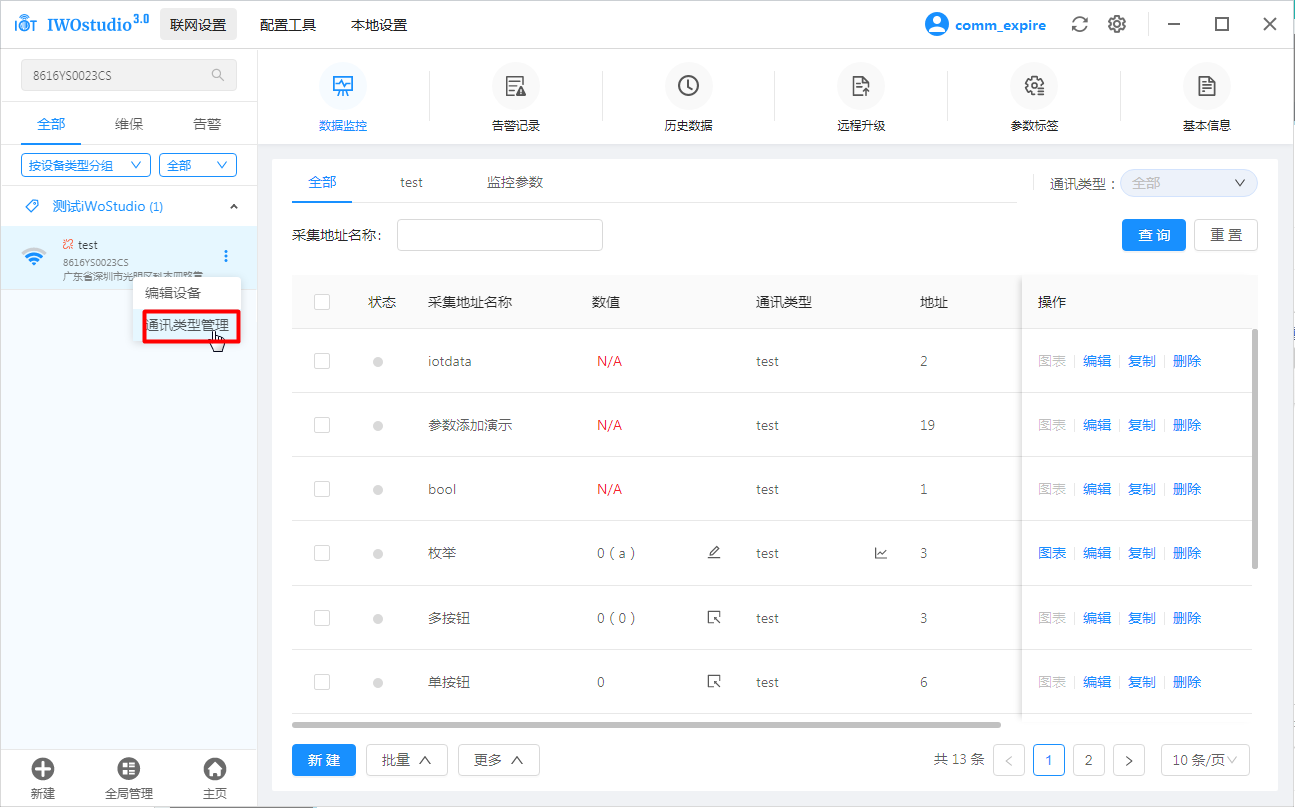The height and width of the screenshot is (808, 1295).
Task: Select 通讯类型管理 in context menu
Action: (187, 325)
